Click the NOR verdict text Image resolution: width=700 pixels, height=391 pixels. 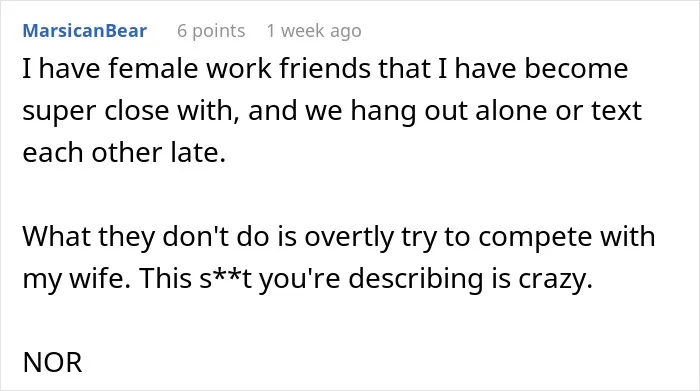coord(52,362)
